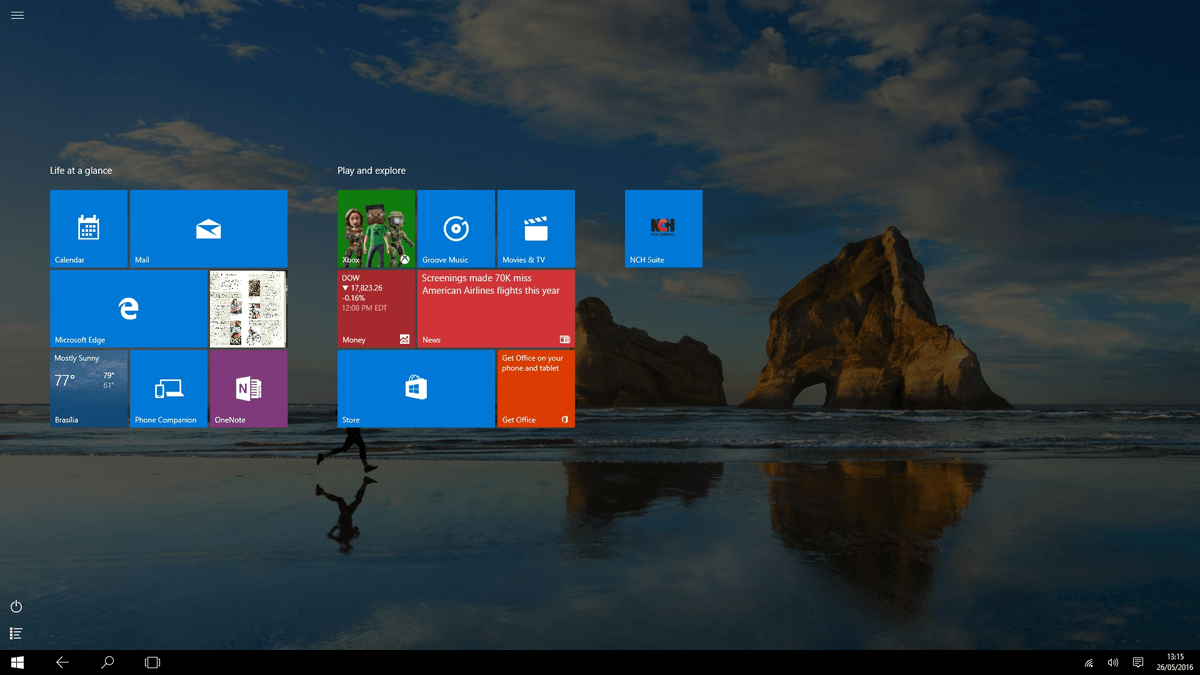Viewport: 1200px width, 675px height.
Task: Open the Action Center in the system tray
Action: pyautogui.click(x=1138, y=662)
